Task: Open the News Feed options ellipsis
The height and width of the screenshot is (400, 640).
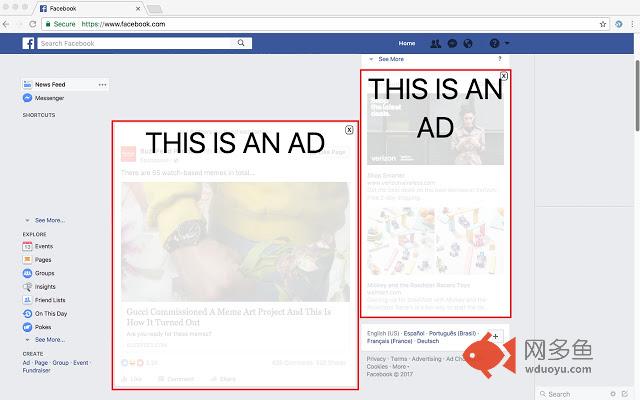Action: (x=102, y=85)
